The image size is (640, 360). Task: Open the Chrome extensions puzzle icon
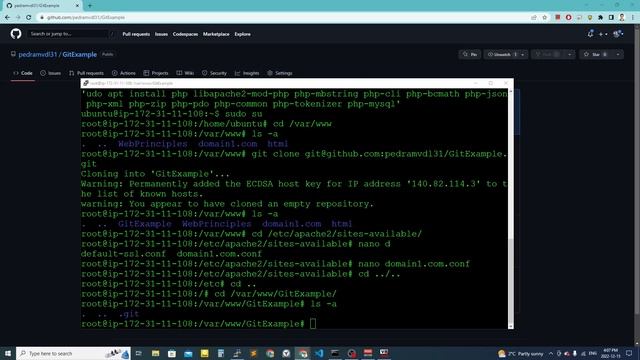pos(600,18)
